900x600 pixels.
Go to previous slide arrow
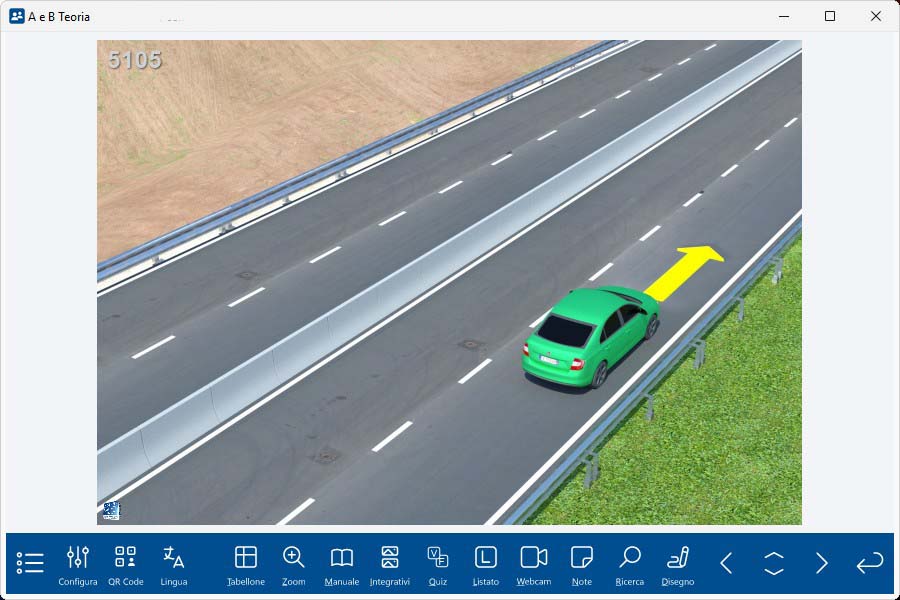click(x=726, y=563)
